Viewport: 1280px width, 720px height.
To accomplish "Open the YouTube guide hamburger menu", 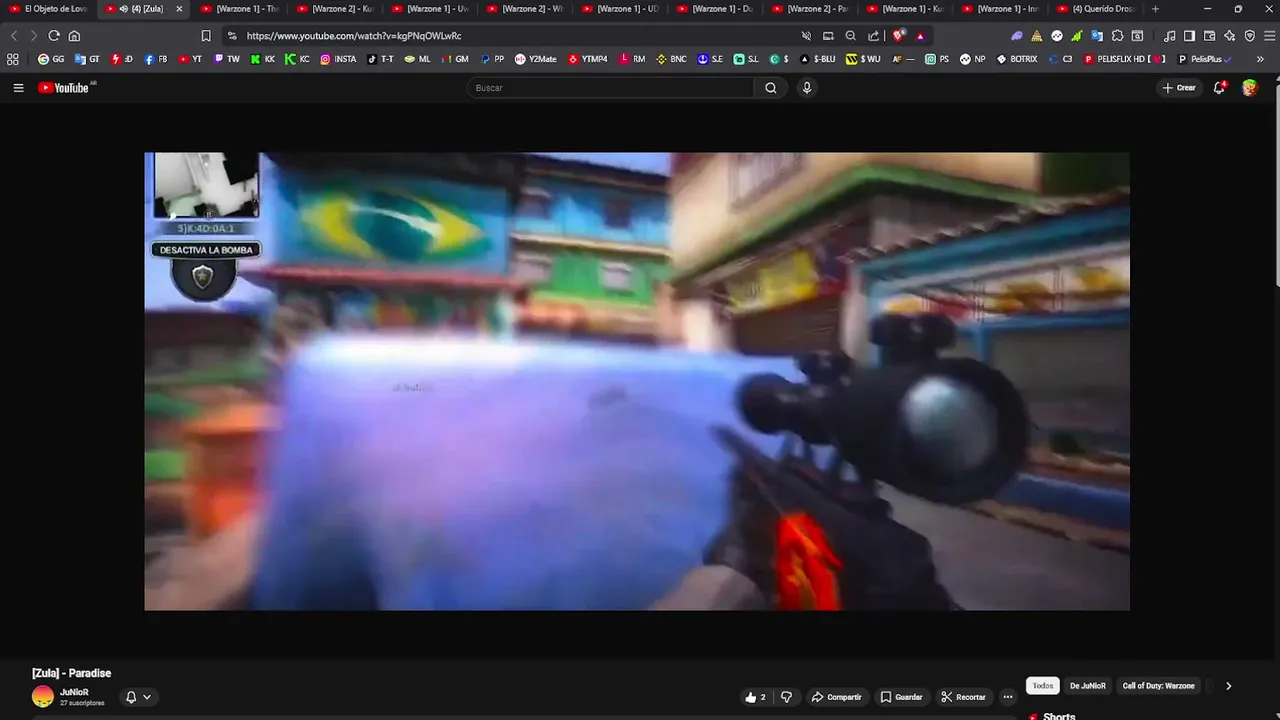I will pyautogui.click(x=18, y=88).
